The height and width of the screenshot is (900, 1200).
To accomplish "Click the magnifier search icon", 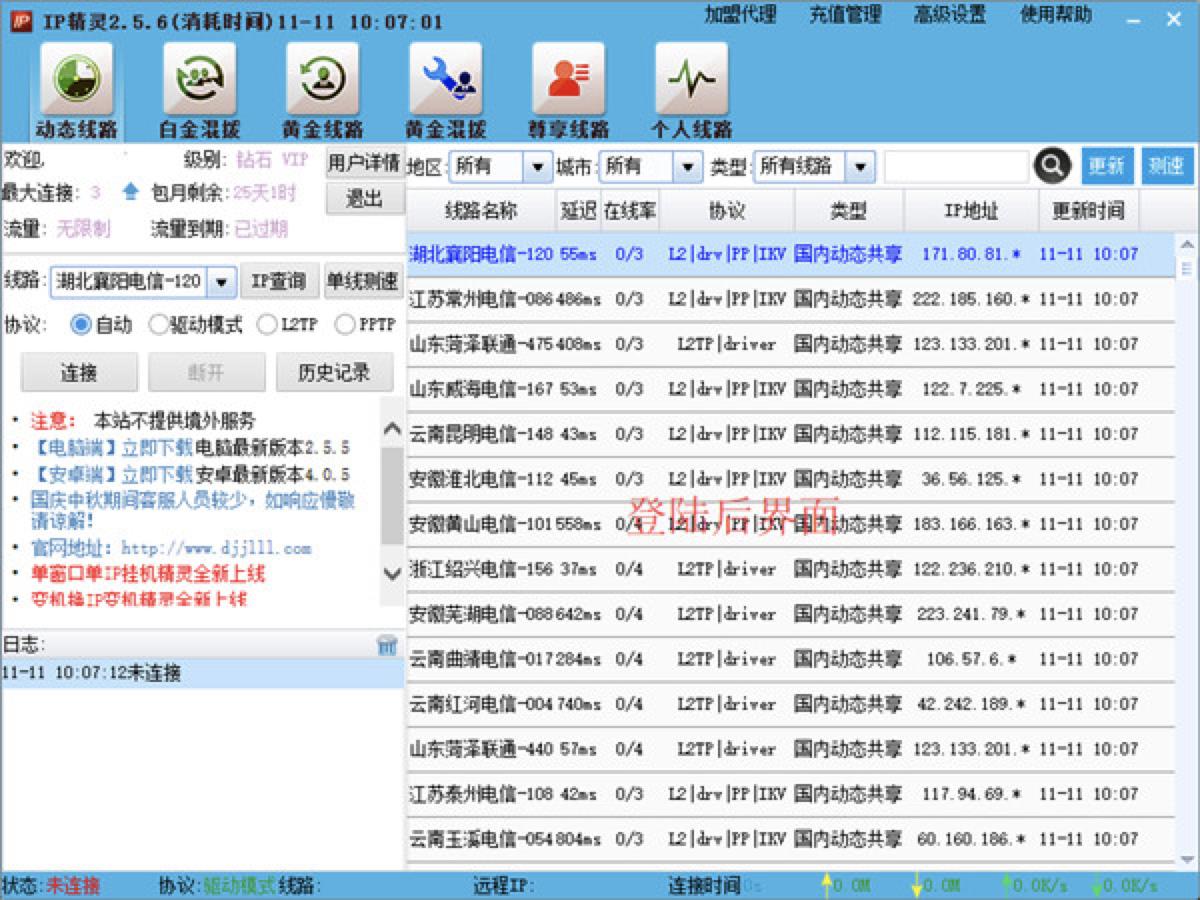I will (1053, 166).
